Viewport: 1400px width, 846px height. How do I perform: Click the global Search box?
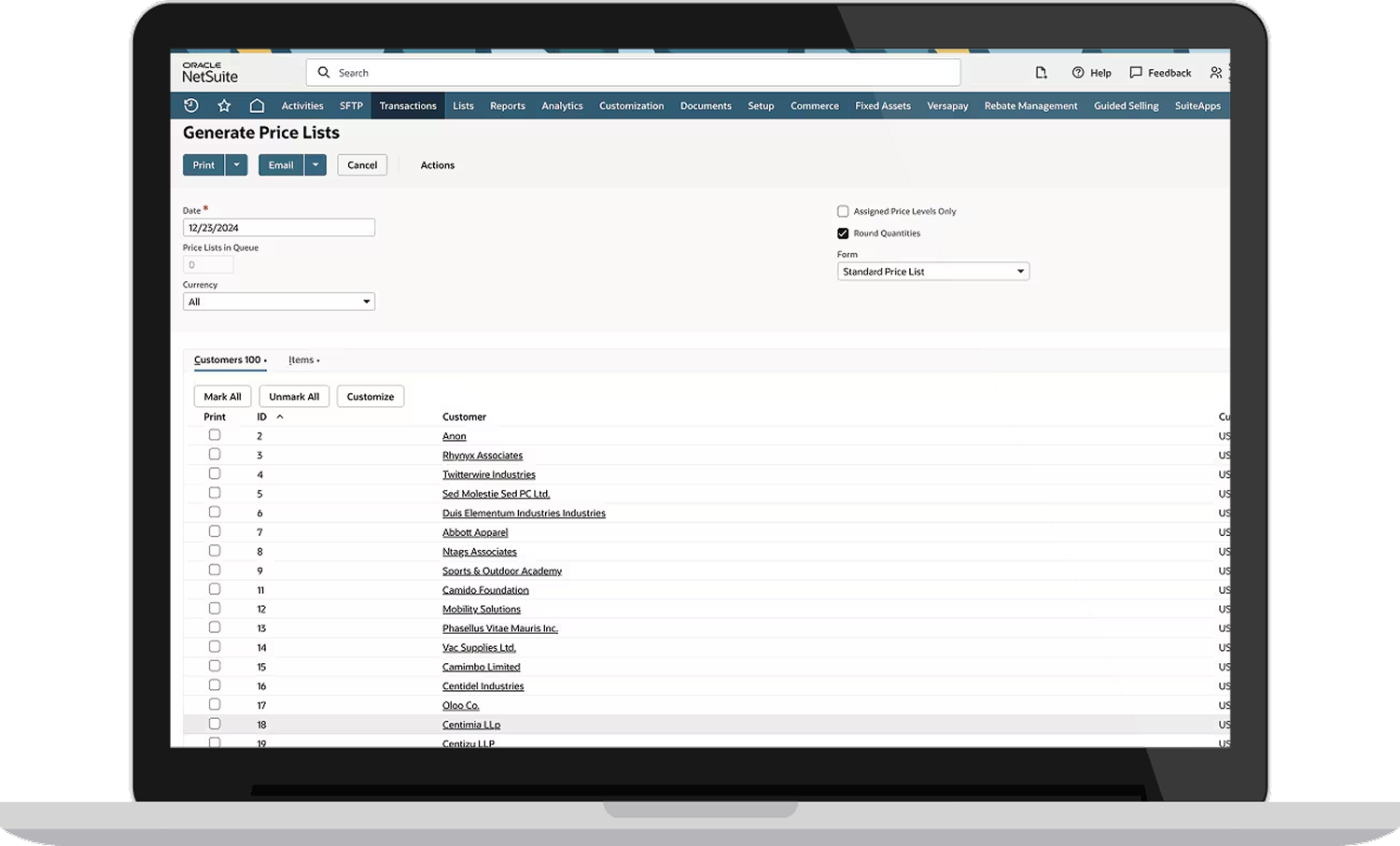tap(633, 73)
